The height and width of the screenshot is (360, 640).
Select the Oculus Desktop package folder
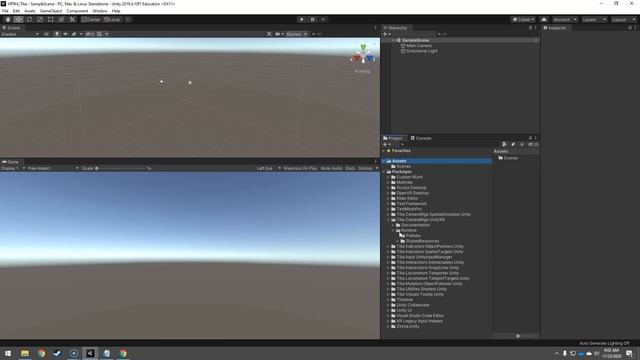click(411, 188)
